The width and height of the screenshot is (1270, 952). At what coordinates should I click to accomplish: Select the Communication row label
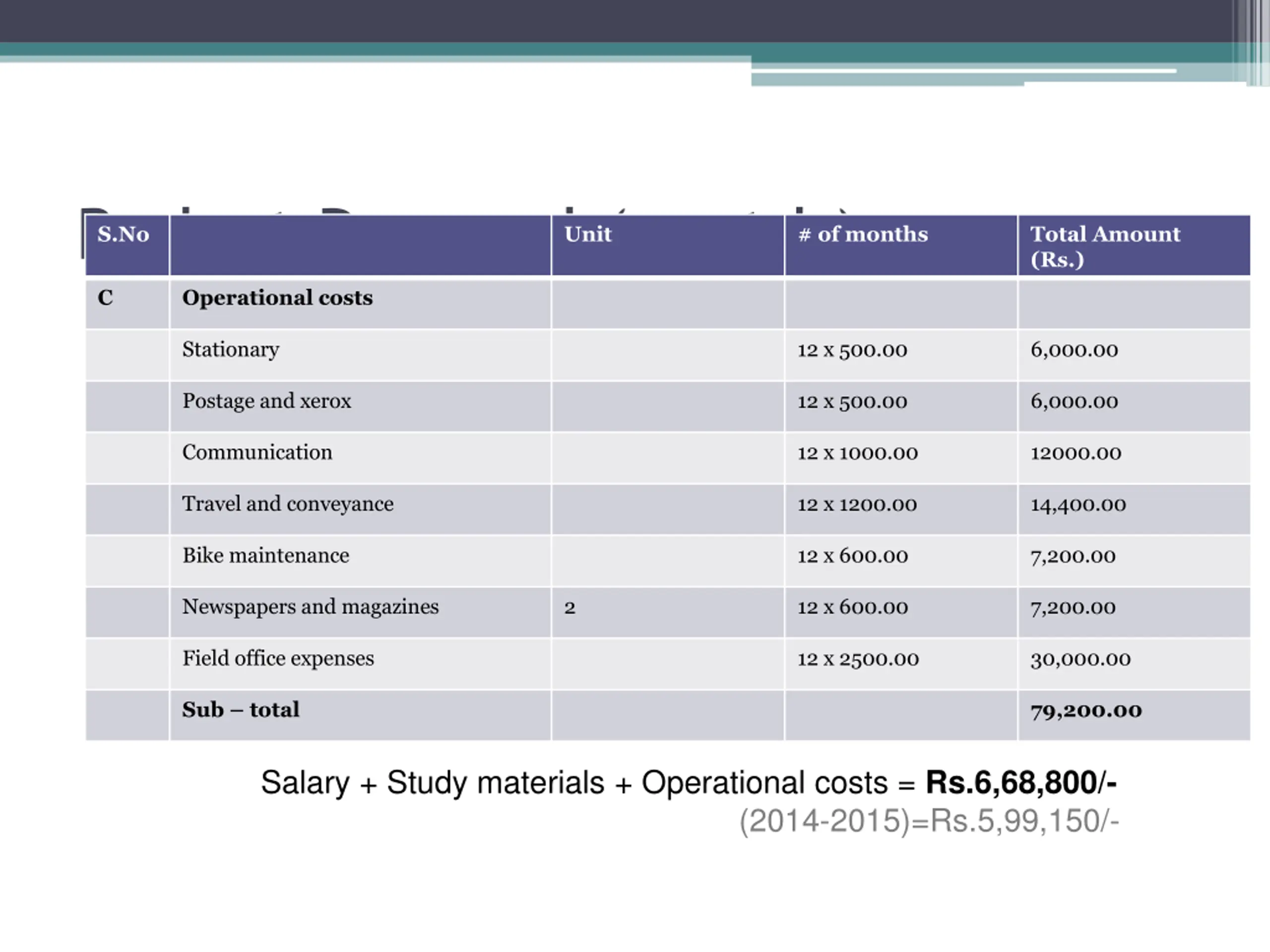[x=257, y=452]
